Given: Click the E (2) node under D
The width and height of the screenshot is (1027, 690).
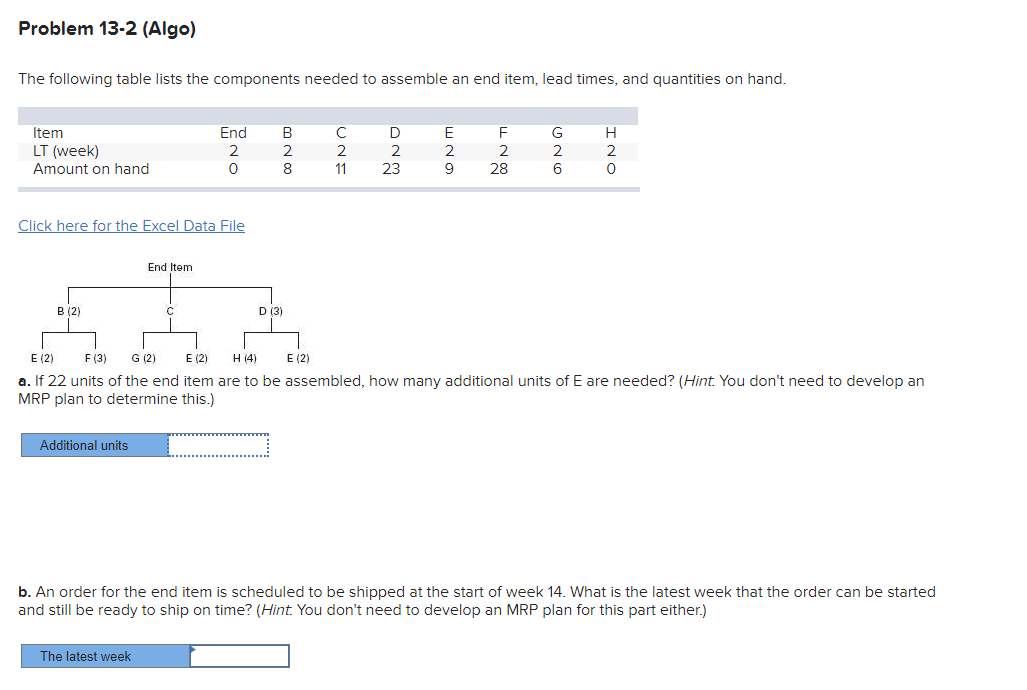Looking at the screenshot, I should tap(300, 357).
